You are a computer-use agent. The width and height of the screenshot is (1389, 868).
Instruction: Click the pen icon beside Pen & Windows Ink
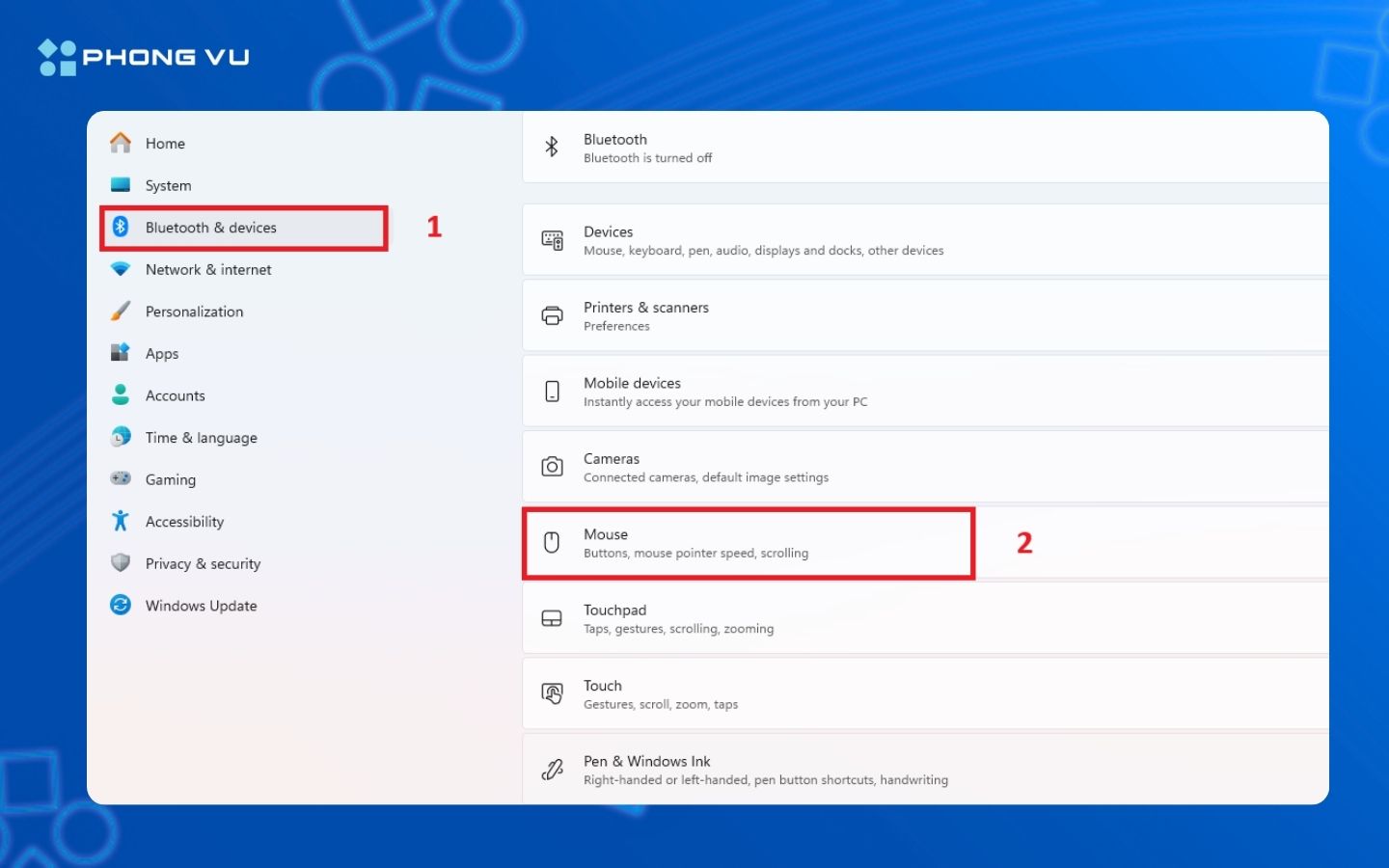click(552, 769)
